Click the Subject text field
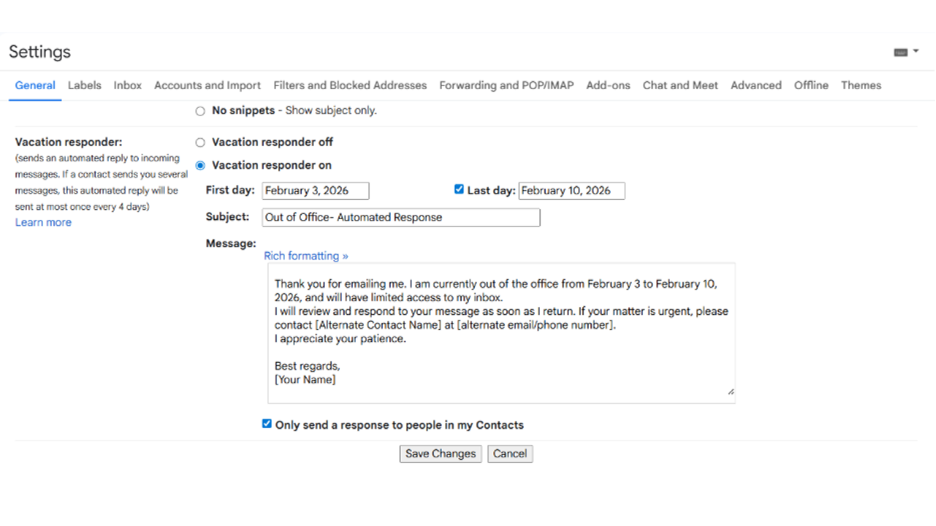The image size is (936, 526). [x=400, y=217]
